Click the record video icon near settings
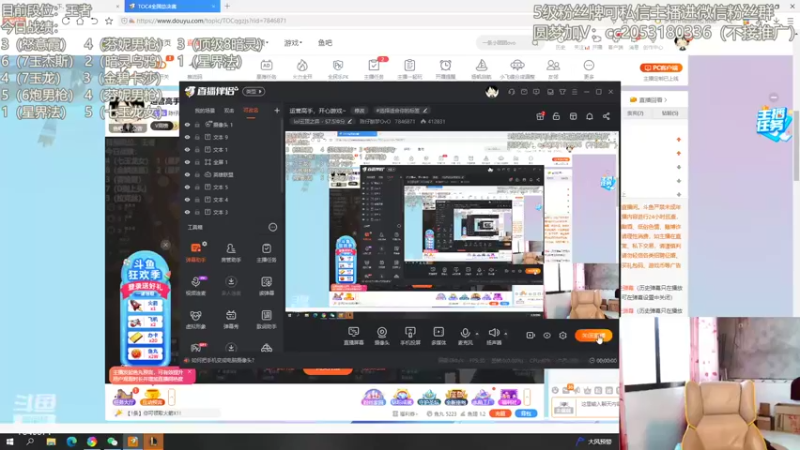 pyautogui.click(x=530, y=335)
